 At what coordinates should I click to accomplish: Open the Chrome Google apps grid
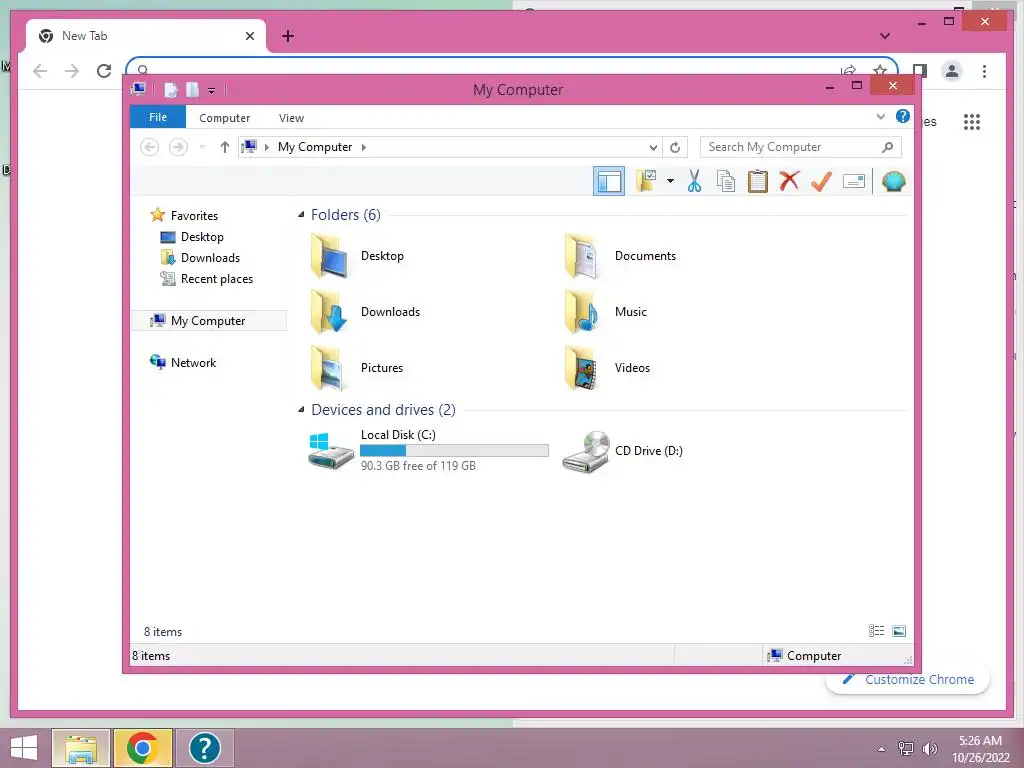972,121
